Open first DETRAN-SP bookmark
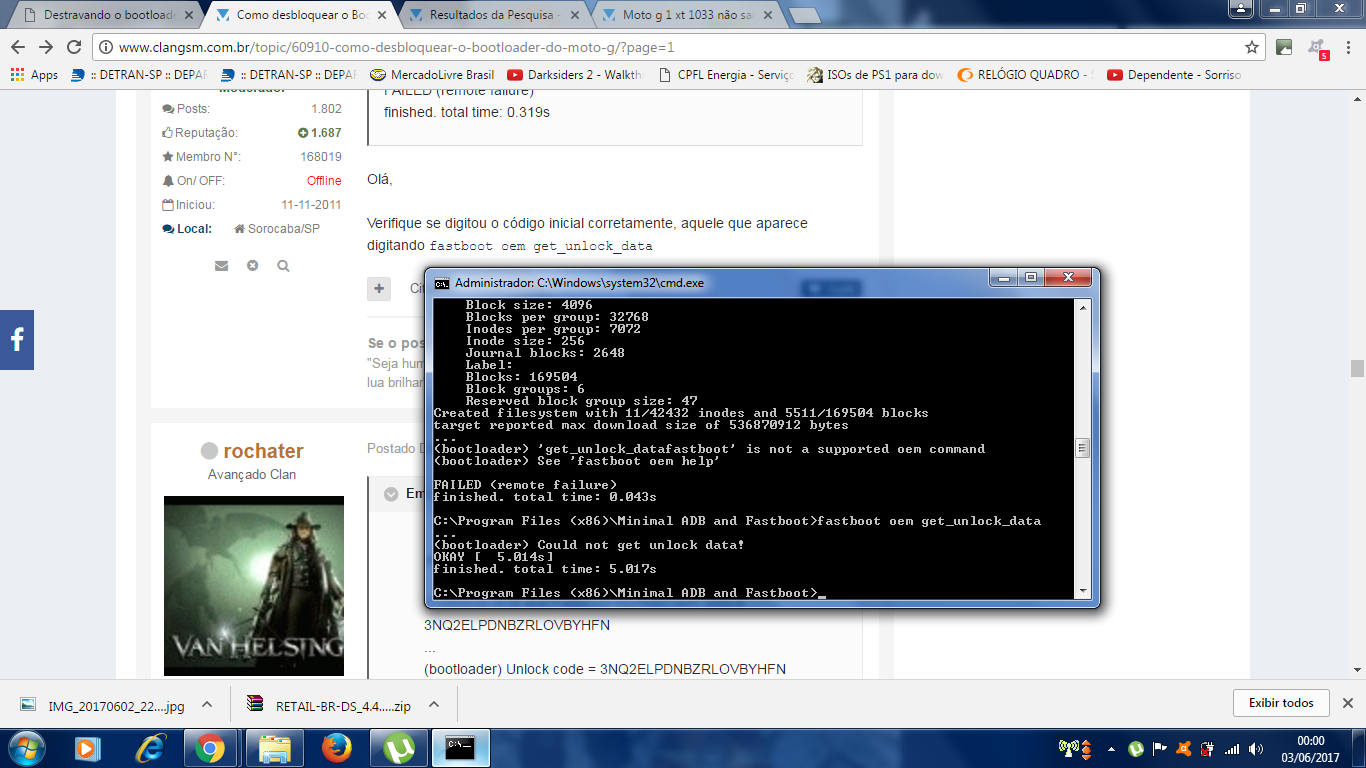 coord(139,75)
